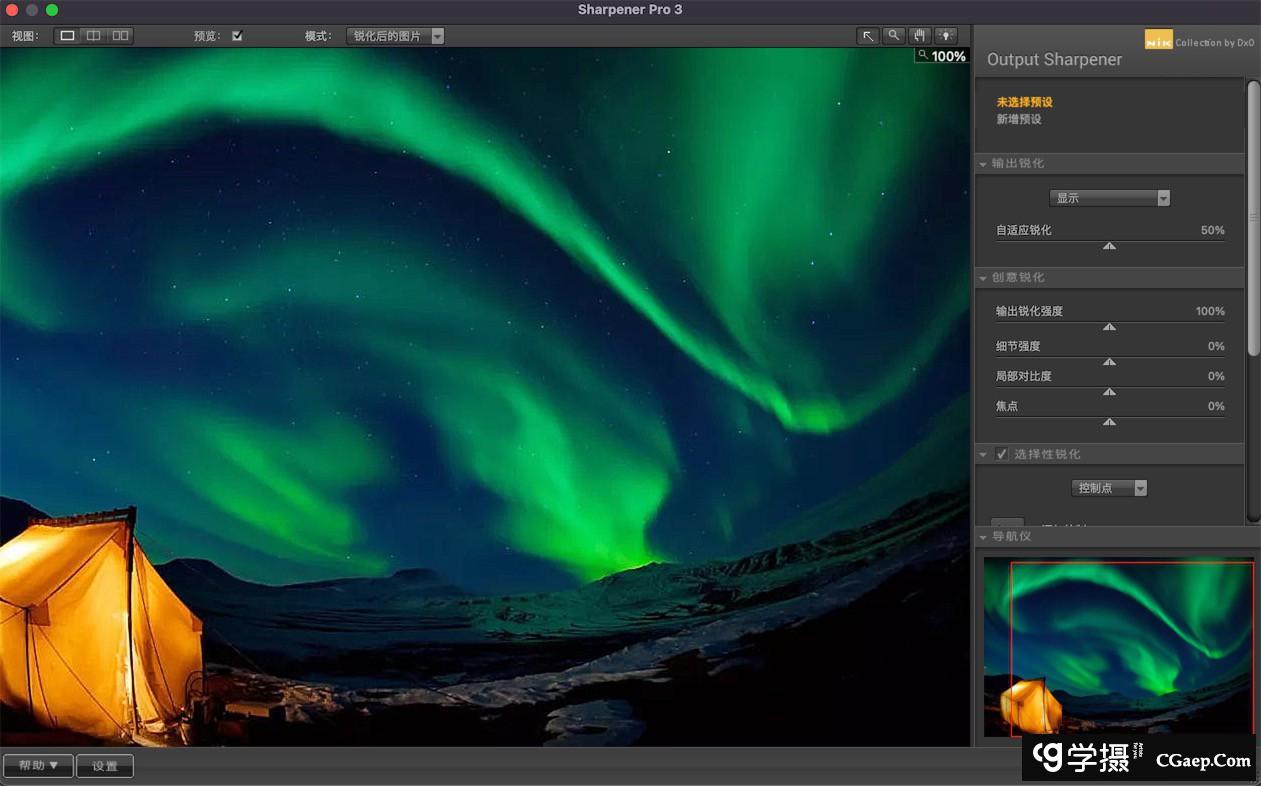Click the lightbulb background color icon
This screenshot has width=1261, height=786.
pos(945,36)
